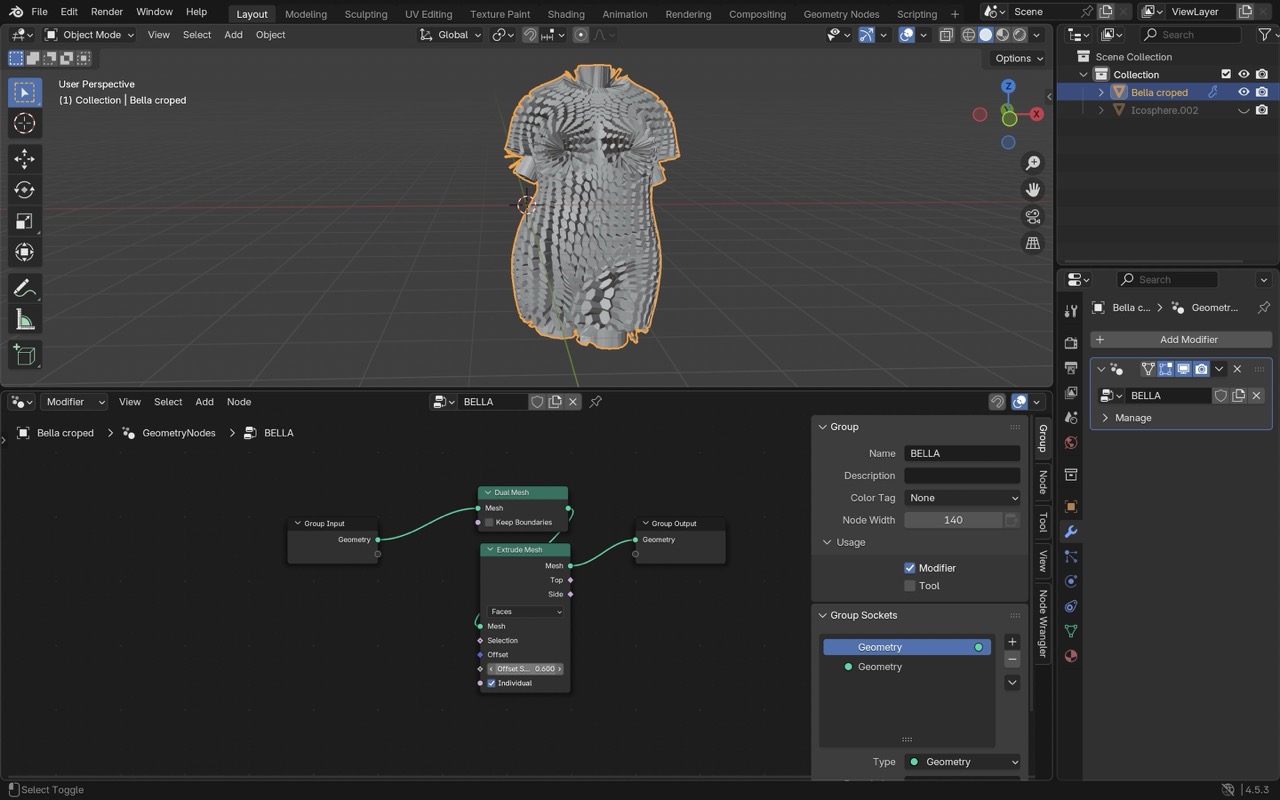This screenshot has width=1280, height=800.
Task: Disable Individual in the Extrude Mesh node
Action: pos(491,683)
